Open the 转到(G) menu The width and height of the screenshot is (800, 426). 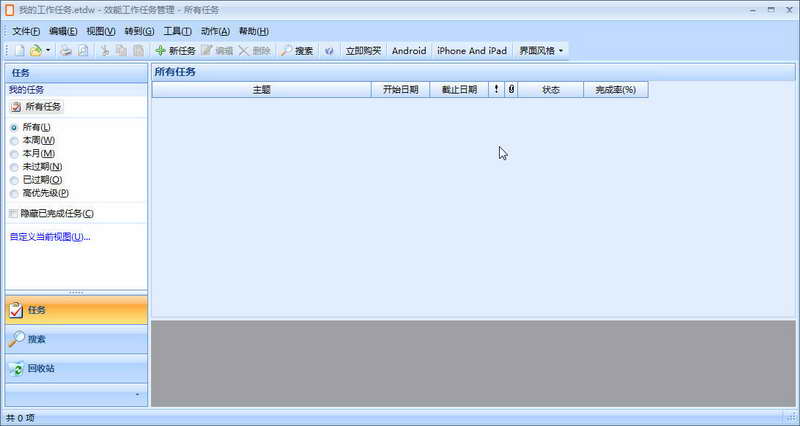point(139,31)
